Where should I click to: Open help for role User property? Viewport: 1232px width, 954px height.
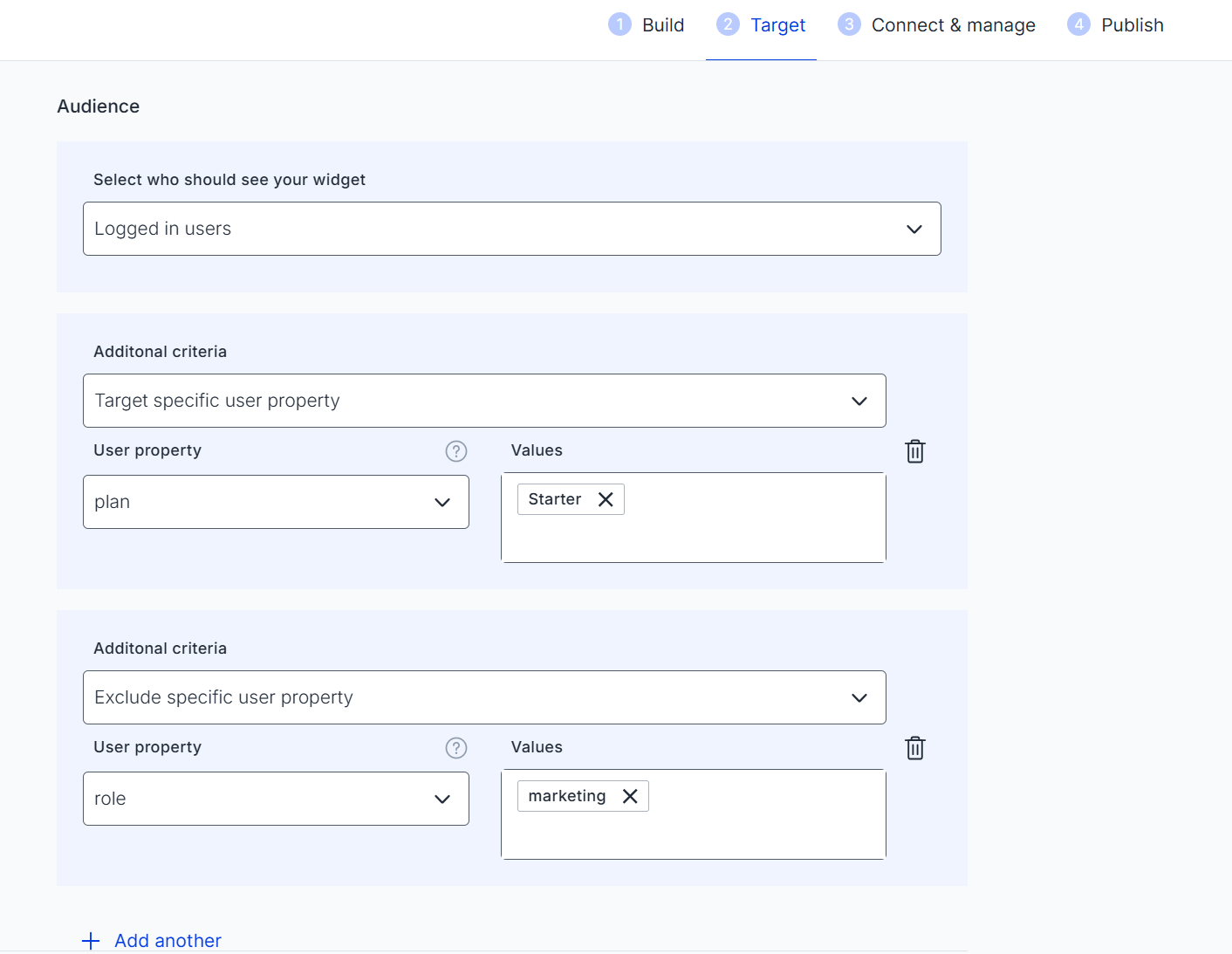tap(456, 748)
